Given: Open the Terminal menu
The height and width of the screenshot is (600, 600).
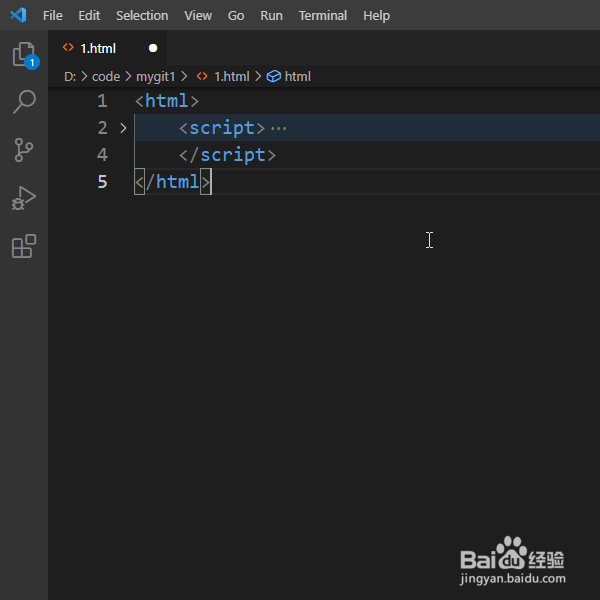Looking at the screenshot, I should point(323,16).
